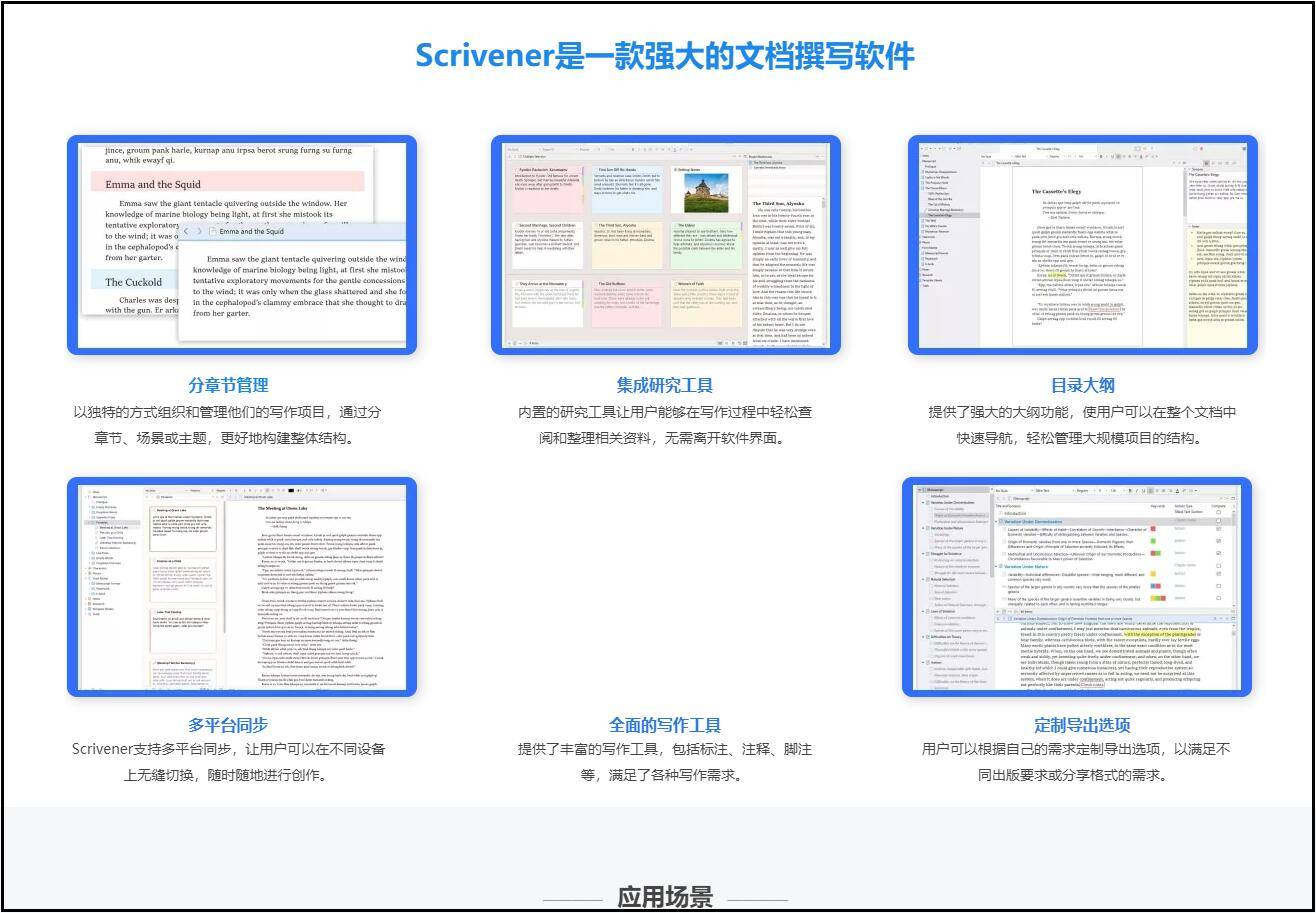Tick the topmost Complete checkbox in the outliner column
Viewport: 1316px width, 913px height.
coord(1218,512)
